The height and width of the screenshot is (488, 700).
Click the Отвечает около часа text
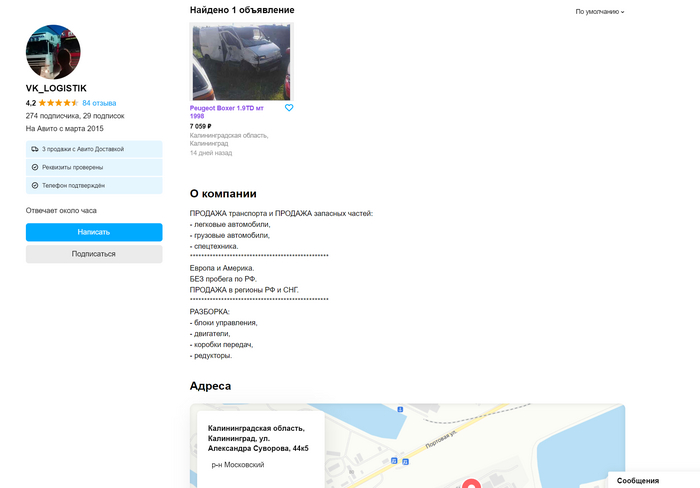[x=61, y=210]
